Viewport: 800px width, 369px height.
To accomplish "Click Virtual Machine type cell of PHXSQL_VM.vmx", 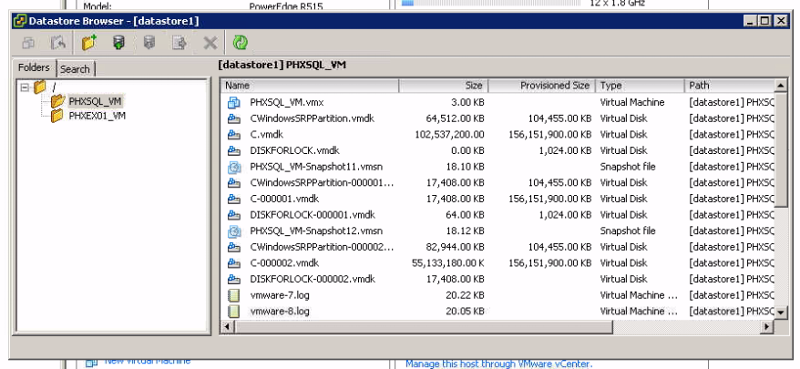I will (632, 103).
